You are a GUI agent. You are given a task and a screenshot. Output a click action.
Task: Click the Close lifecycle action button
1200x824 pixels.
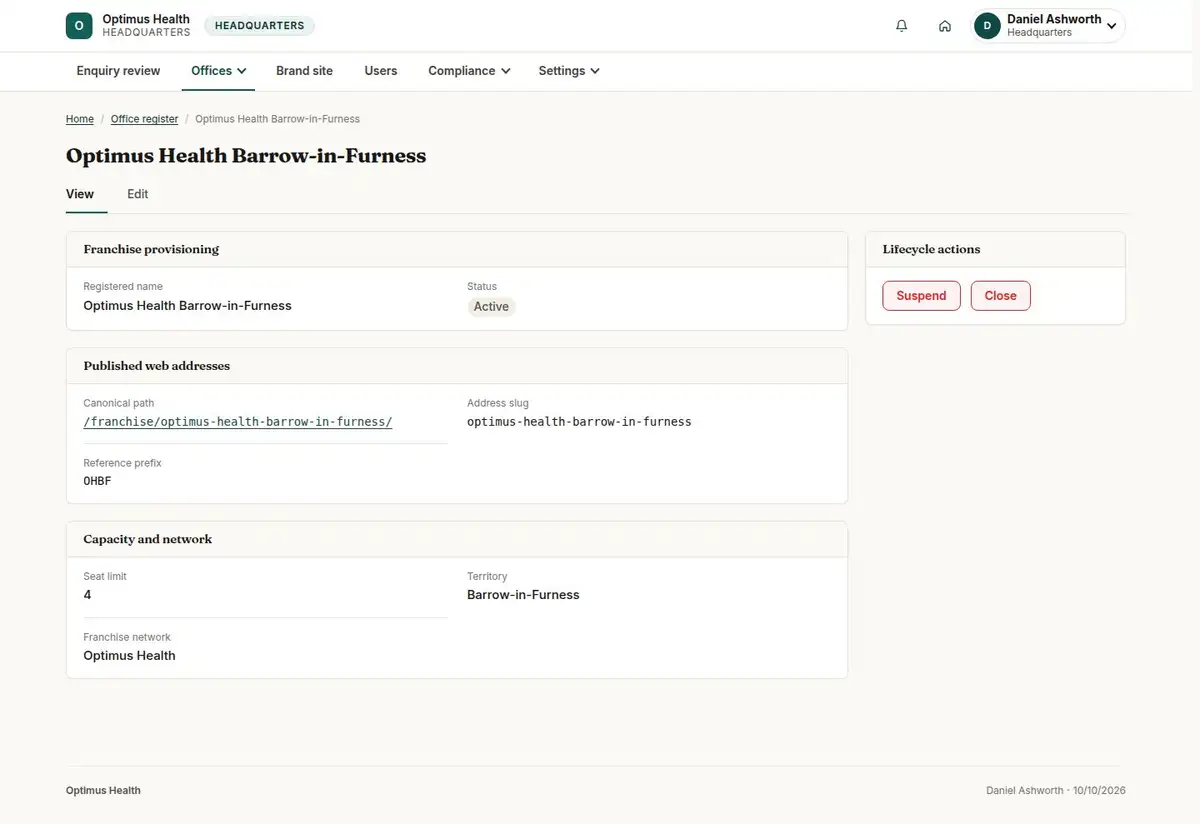1000,296
